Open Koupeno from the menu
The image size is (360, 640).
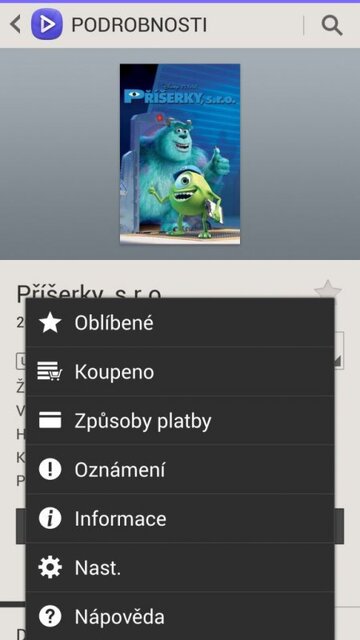click(180, 371)
